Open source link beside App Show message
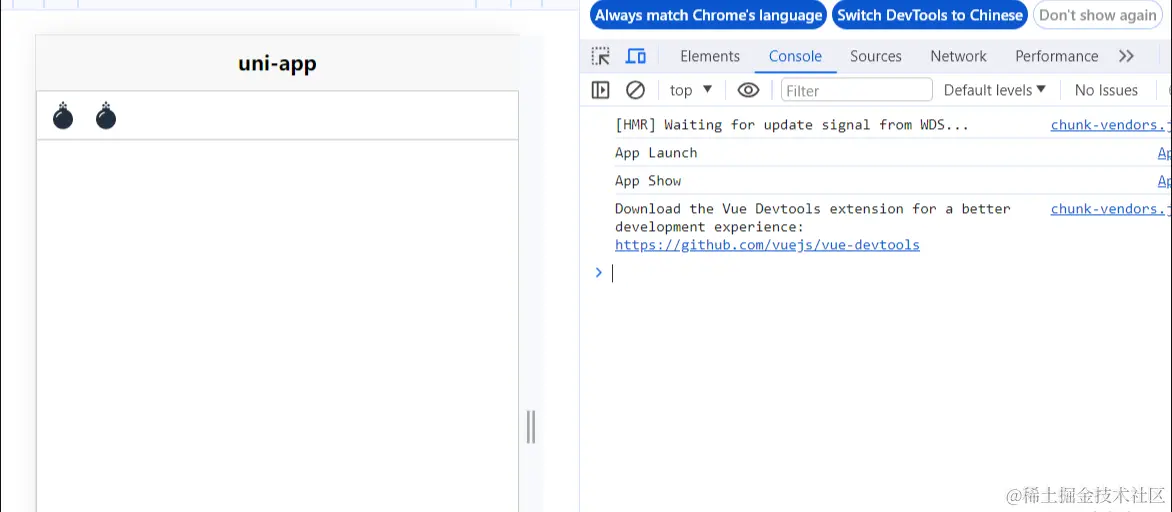 click(1164, 181)
